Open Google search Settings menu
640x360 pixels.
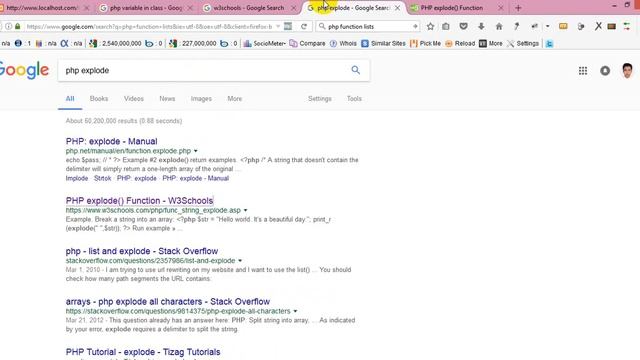click(x=320, y=99)
